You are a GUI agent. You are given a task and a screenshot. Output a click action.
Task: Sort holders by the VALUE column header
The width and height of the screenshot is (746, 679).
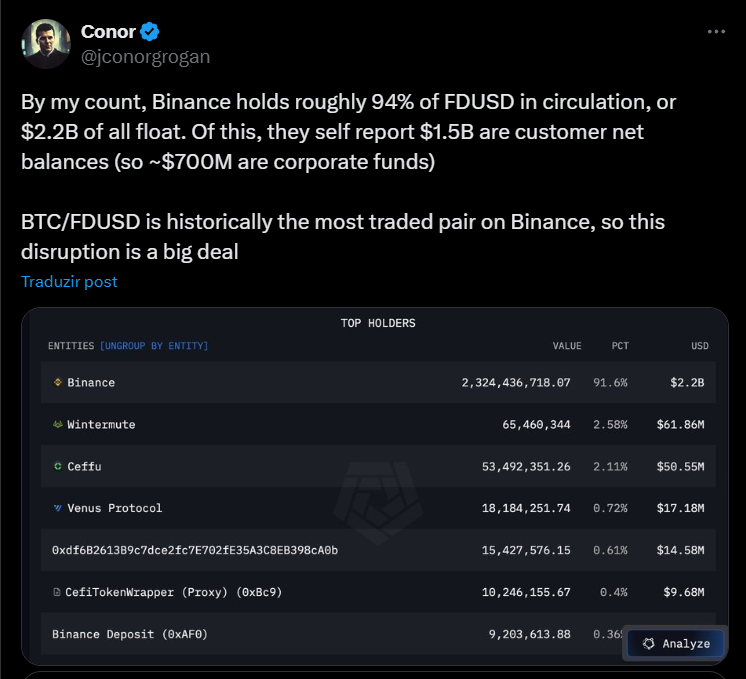567,346
